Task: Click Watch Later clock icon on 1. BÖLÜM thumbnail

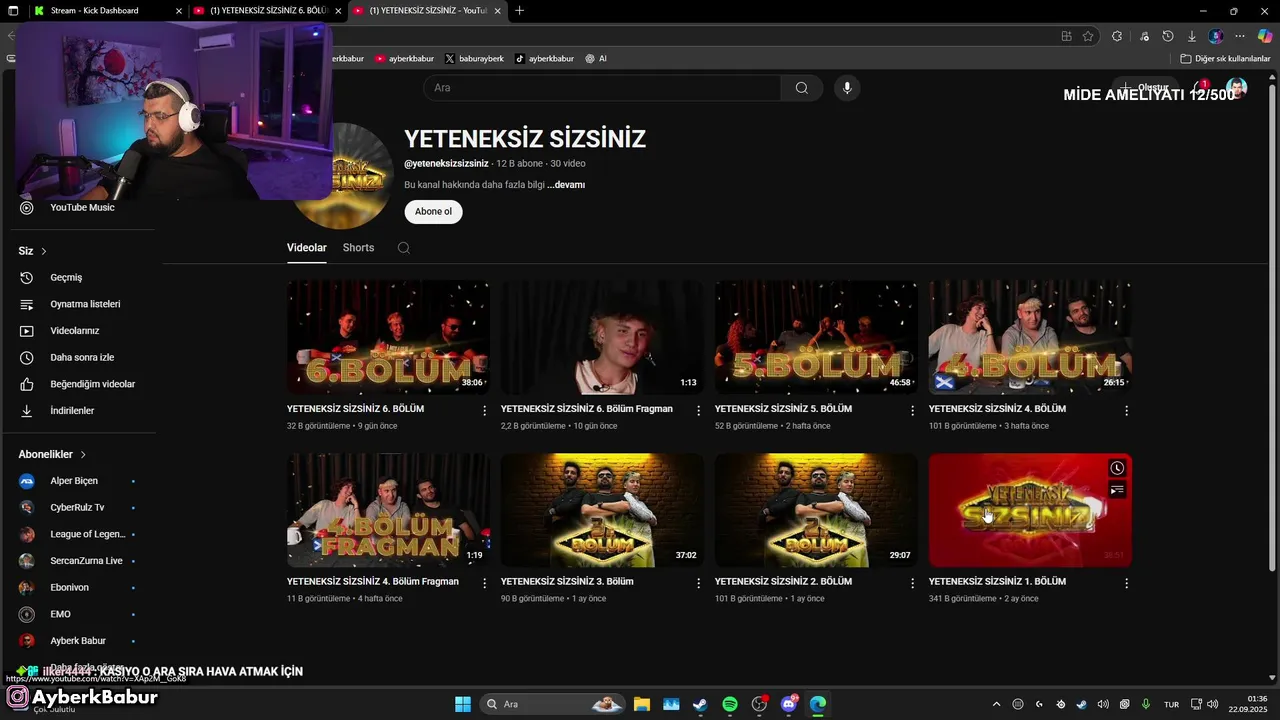Action: tap(1117, 468)
